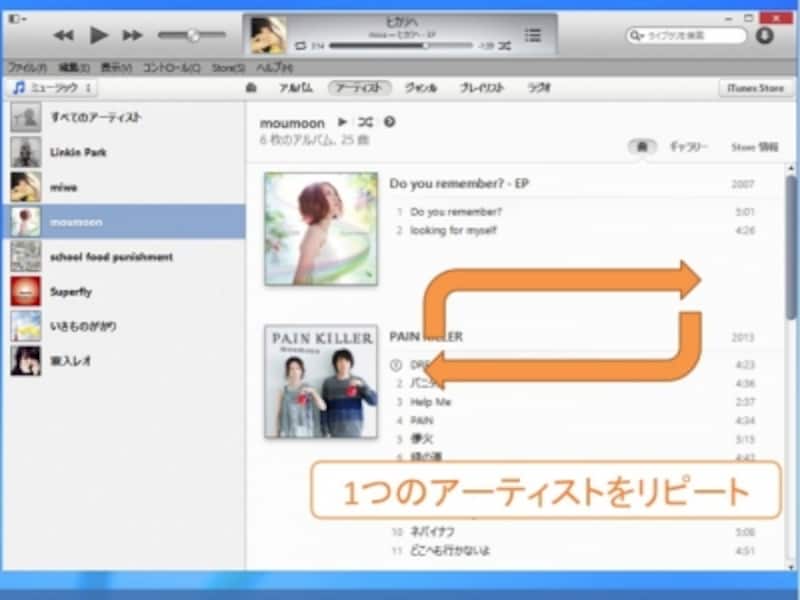Click Do you remember? EP album cover
This screenshot has height=600, width=800.
tap(321, 229)
